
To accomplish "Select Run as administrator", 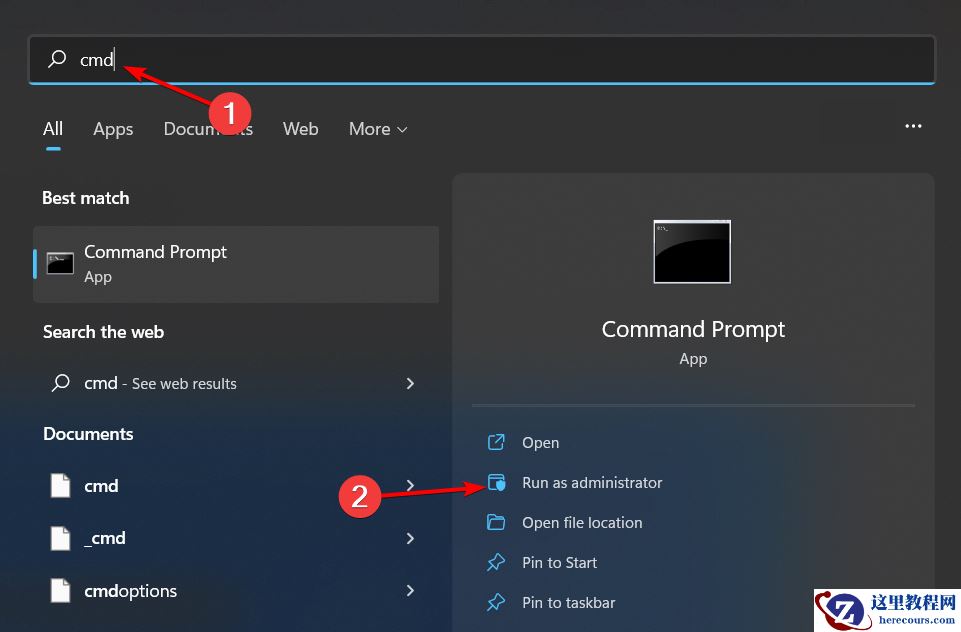I will (x=591, y=482).
